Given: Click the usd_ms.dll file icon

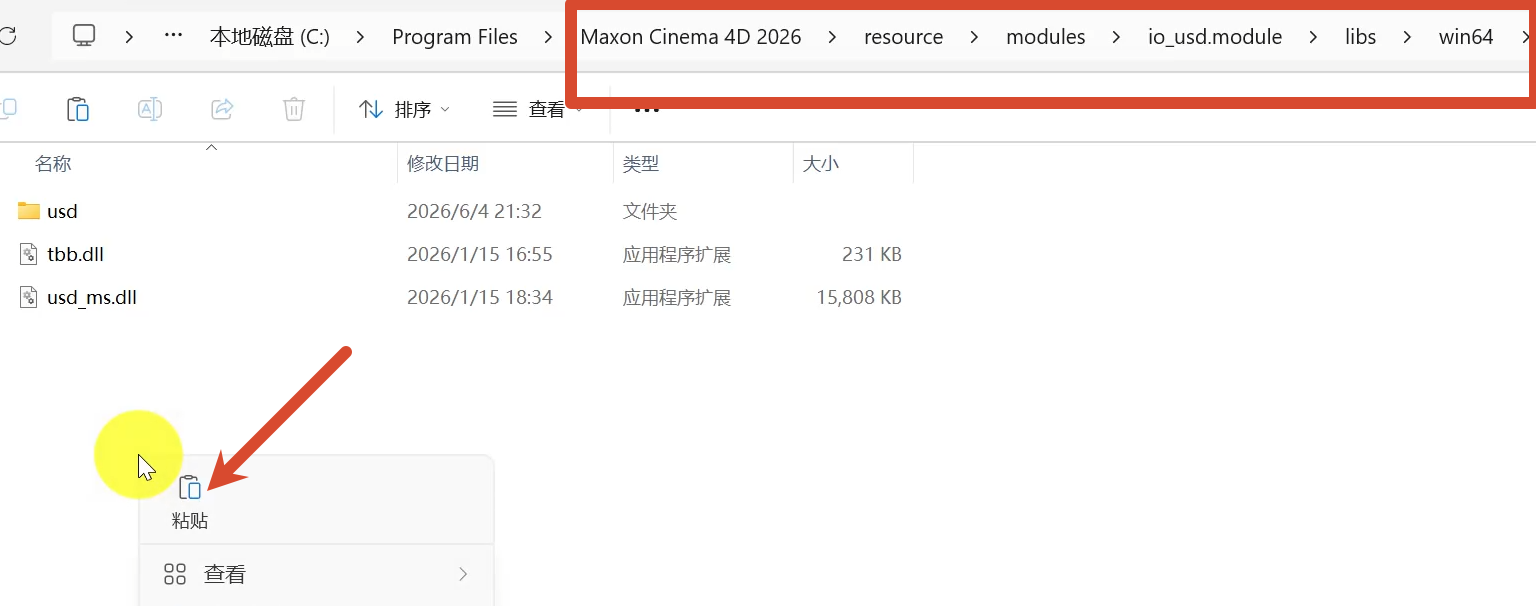Looking at the screenshot, I should (29, 297).
